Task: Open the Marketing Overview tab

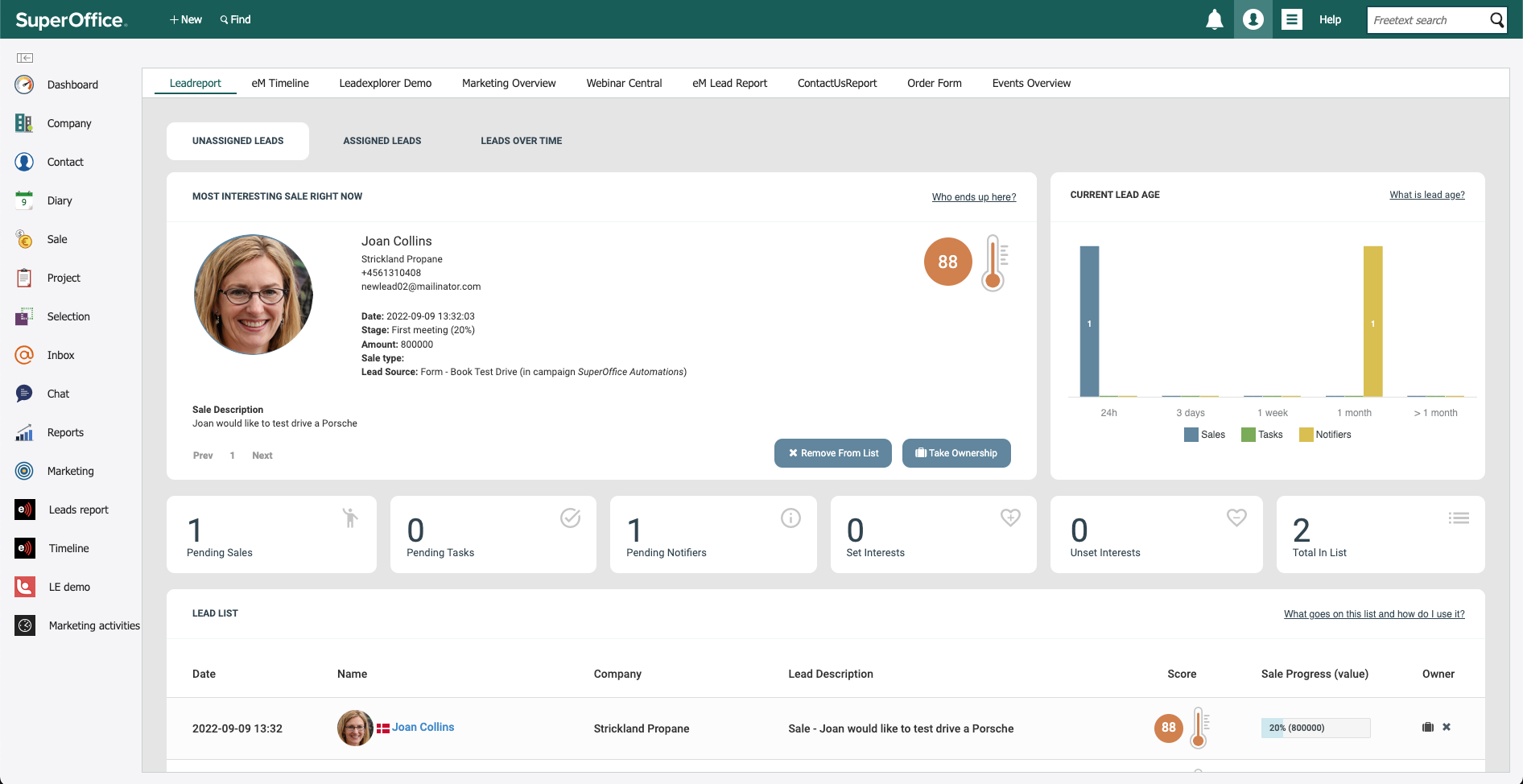Action: point(509,83)
